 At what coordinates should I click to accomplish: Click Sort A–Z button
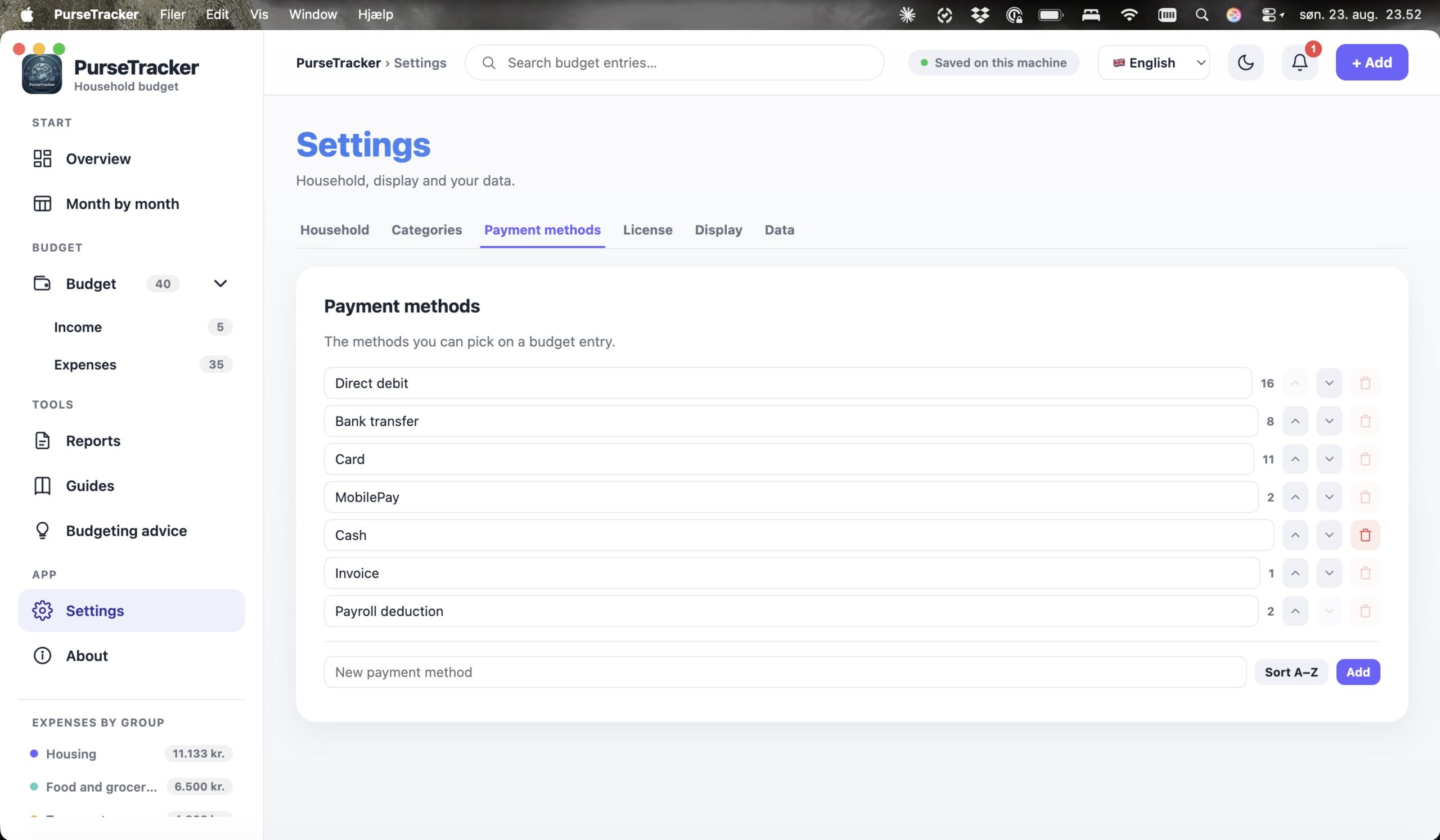pyautogui.click(x=1291, y=672)
